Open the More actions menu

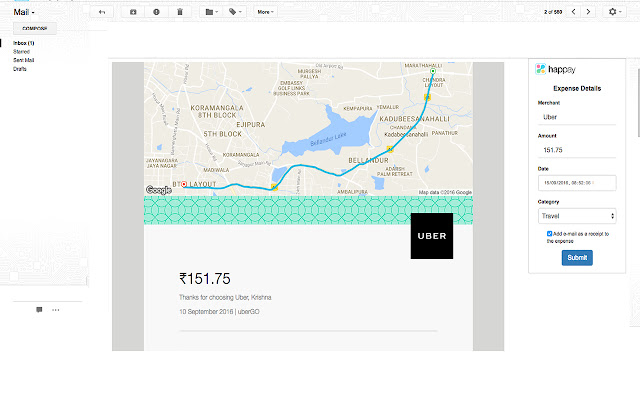coord(265,12)
